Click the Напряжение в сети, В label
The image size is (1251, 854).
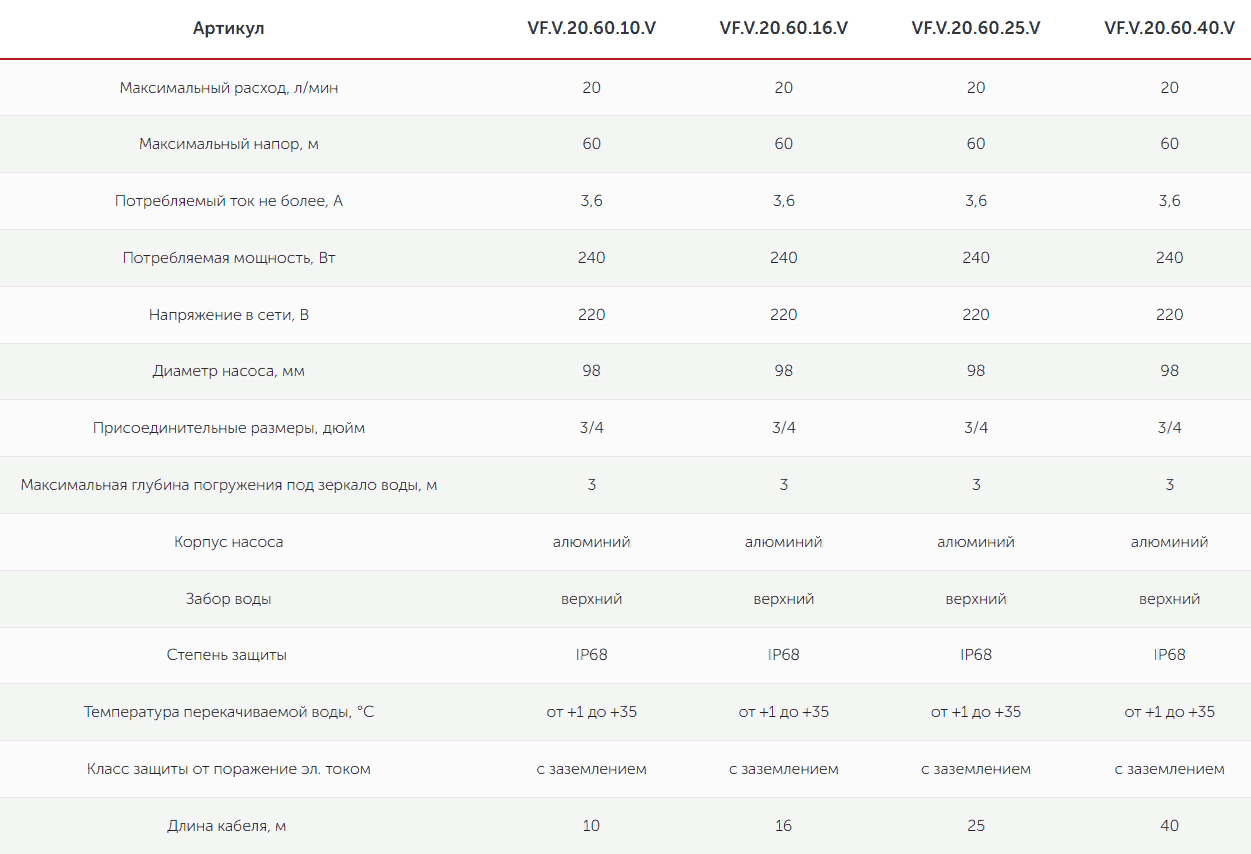[229, 315]
